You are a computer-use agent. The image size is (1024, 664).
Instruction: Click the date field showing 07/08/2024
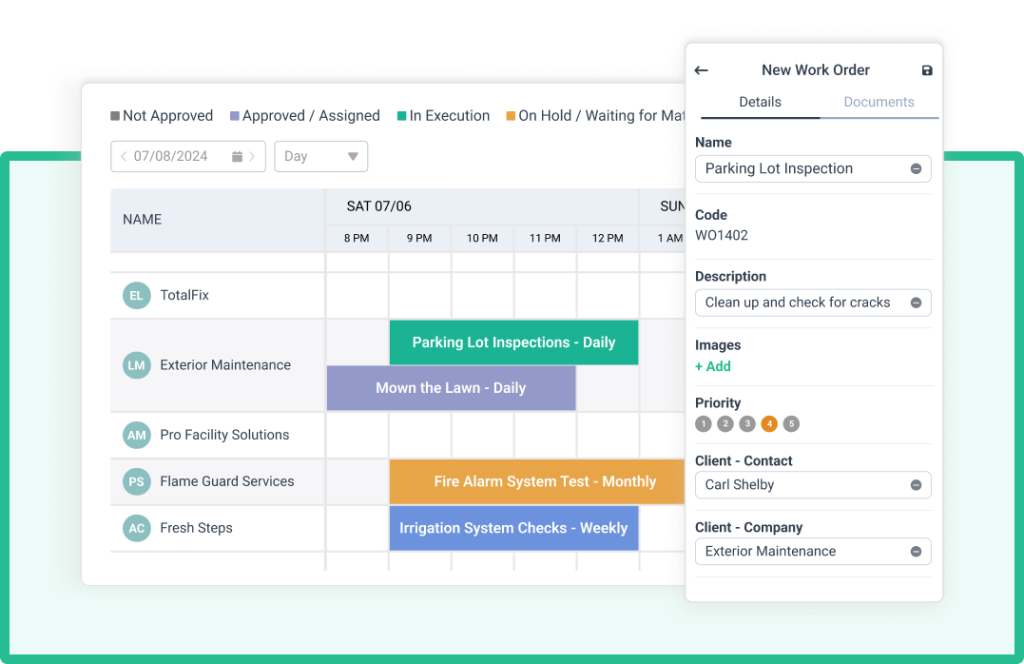point(172,156)
